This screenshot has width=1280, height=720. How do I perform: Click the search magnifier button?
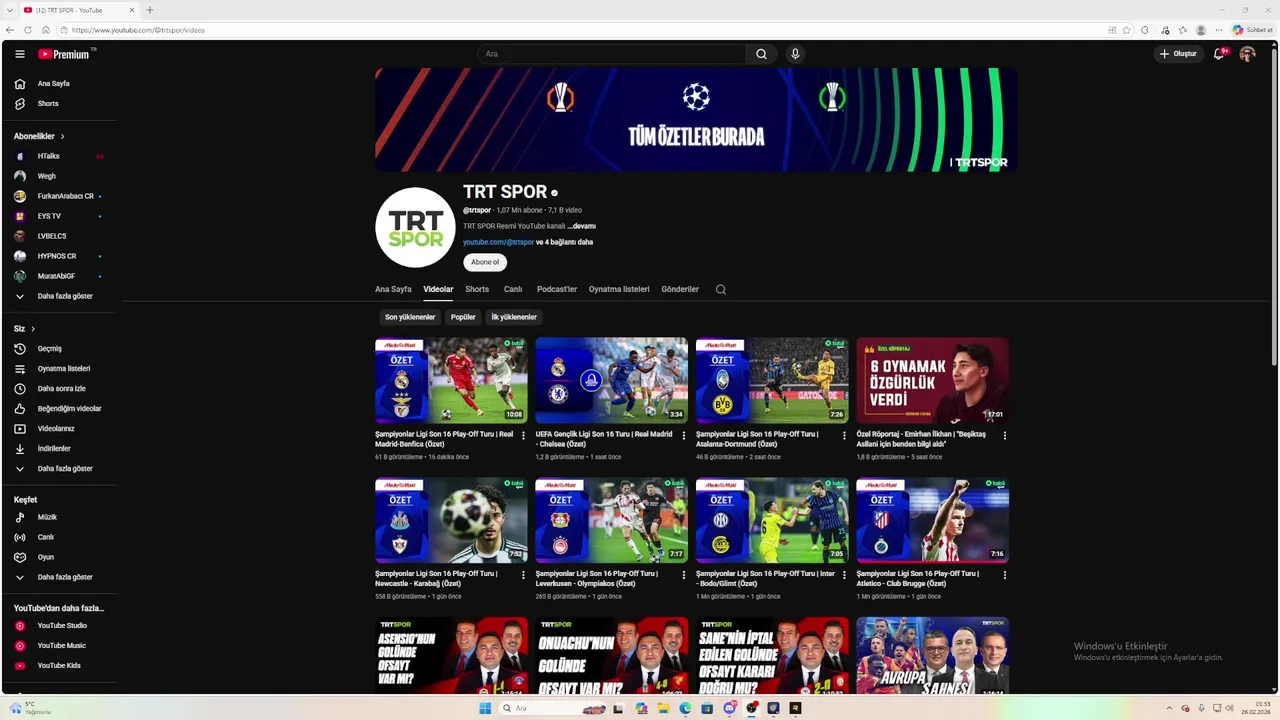[761, 54]
